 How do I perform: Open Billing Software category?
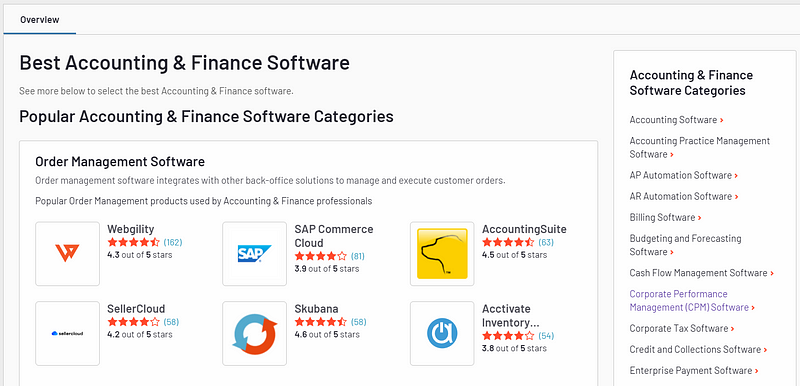tap(665, 217)
